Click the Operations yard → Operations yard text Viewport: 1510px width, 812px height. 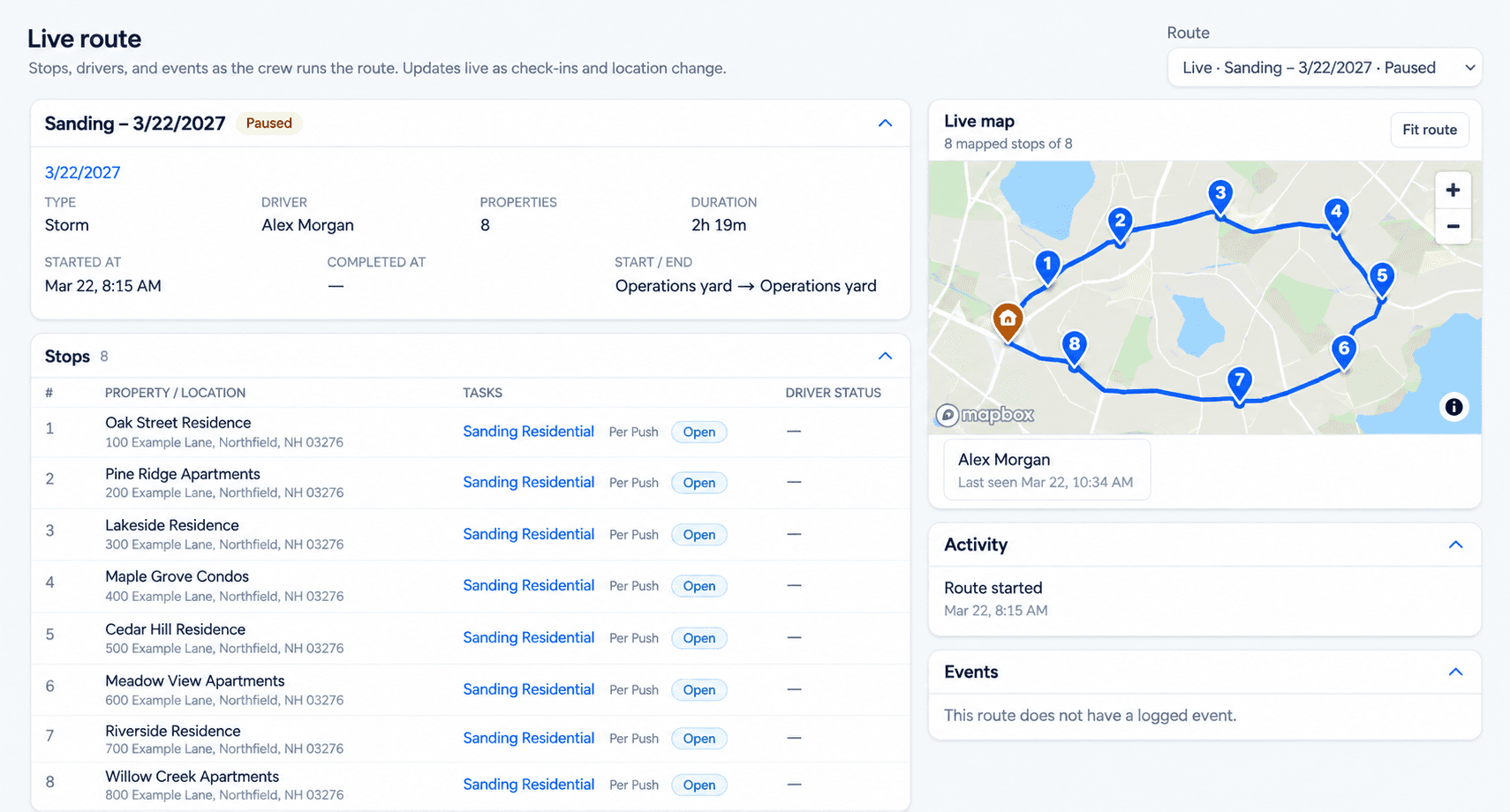(x=745, y=286)
